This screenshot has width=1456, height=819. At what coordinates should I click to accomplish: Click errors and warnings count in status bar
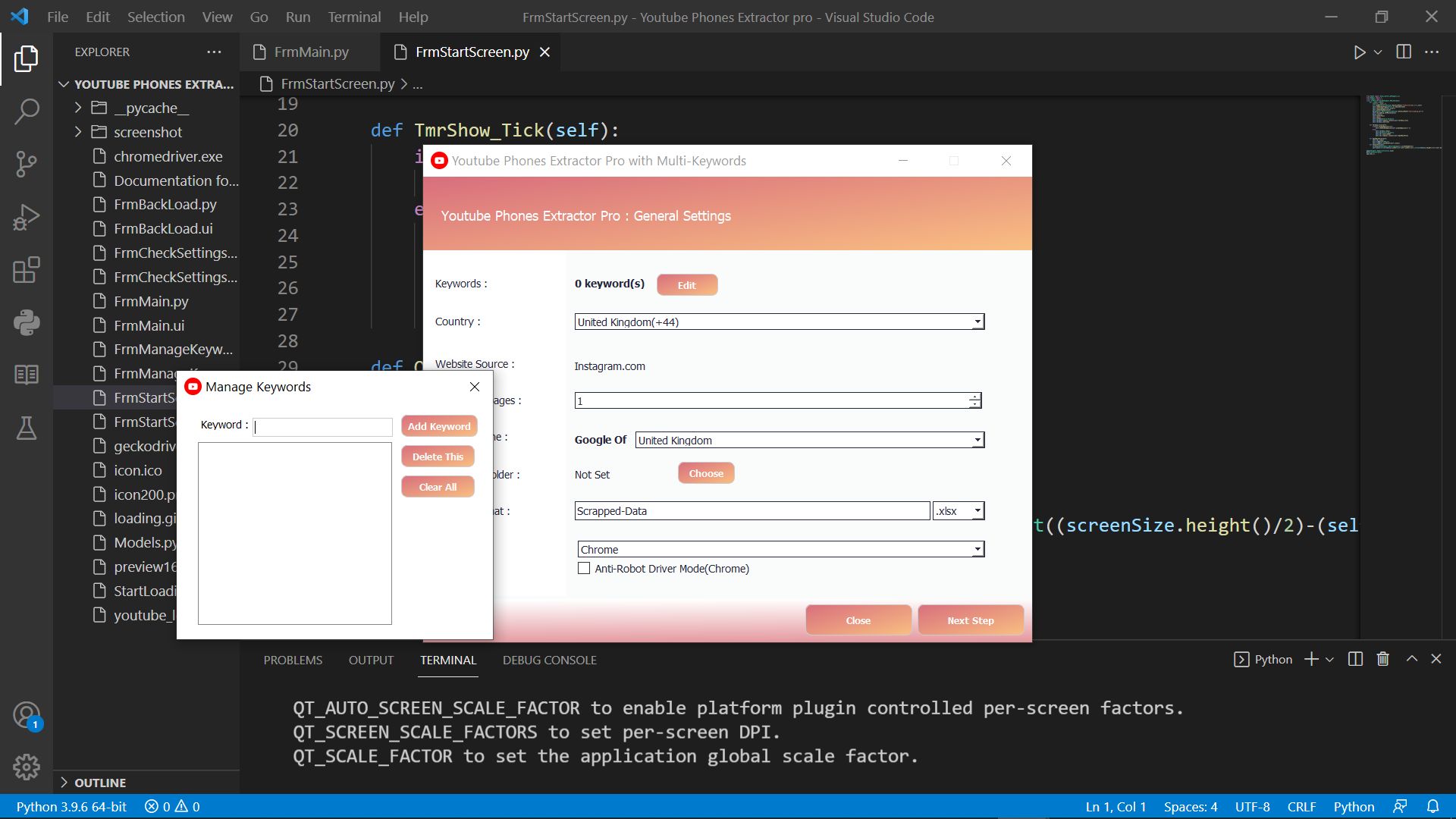pyautogui.click(x=172, y=806)
